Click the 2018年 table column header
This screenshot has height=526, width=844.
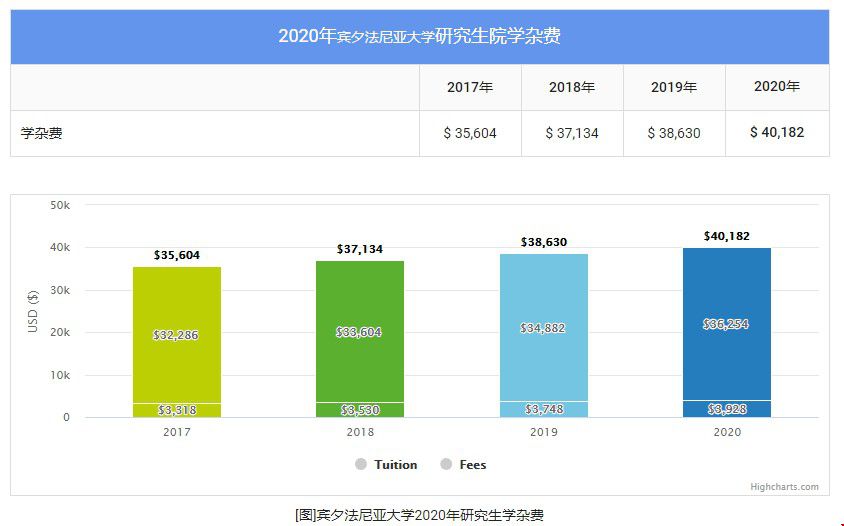pyautogui.click(x=572, y=87)
